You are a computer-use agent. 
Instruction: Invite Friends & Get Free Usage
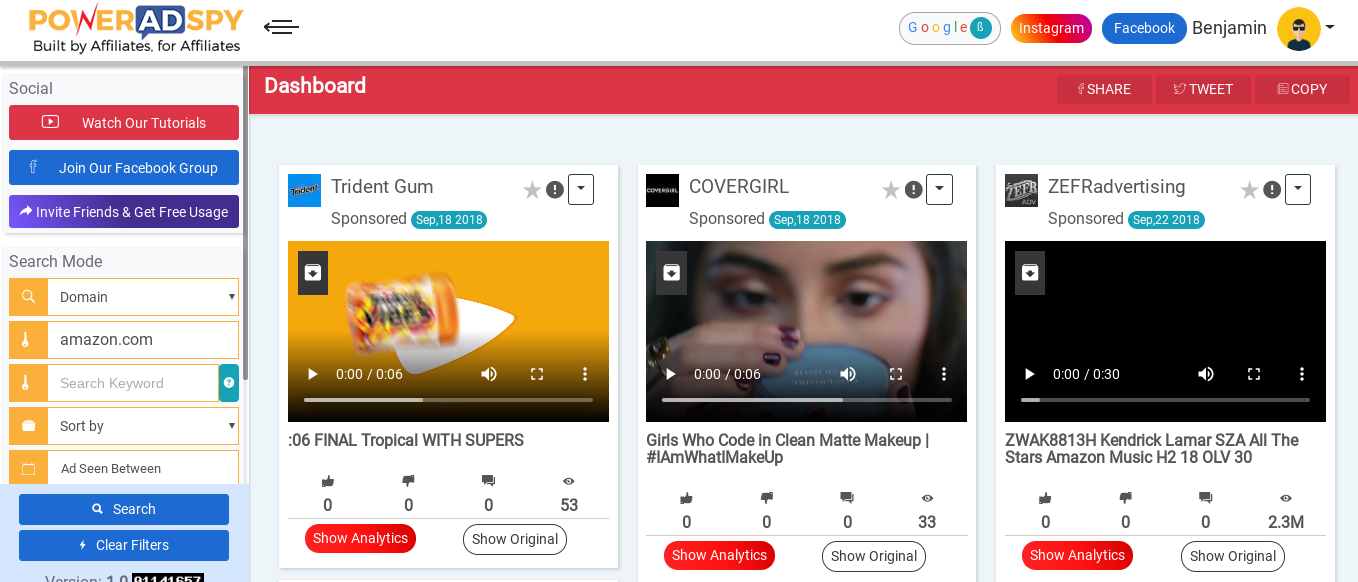[124, 212]
